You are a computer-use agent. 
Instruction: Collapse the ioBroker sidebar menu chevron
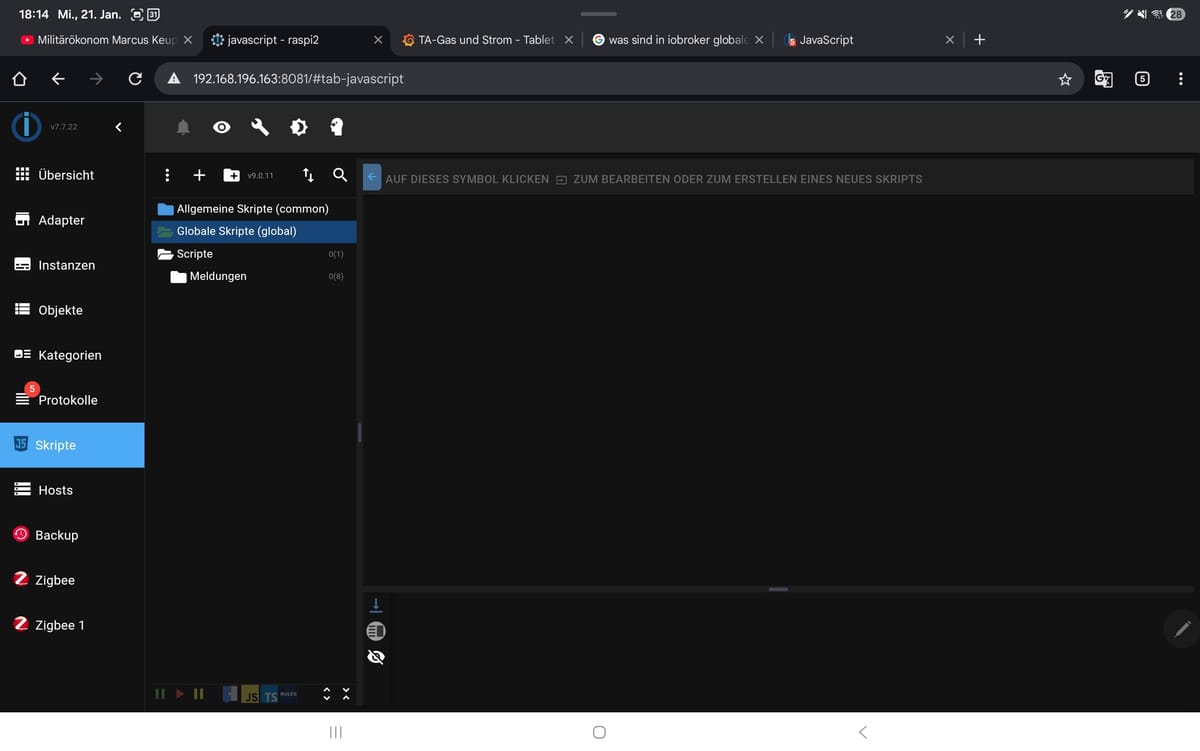[x=118, y=127]
